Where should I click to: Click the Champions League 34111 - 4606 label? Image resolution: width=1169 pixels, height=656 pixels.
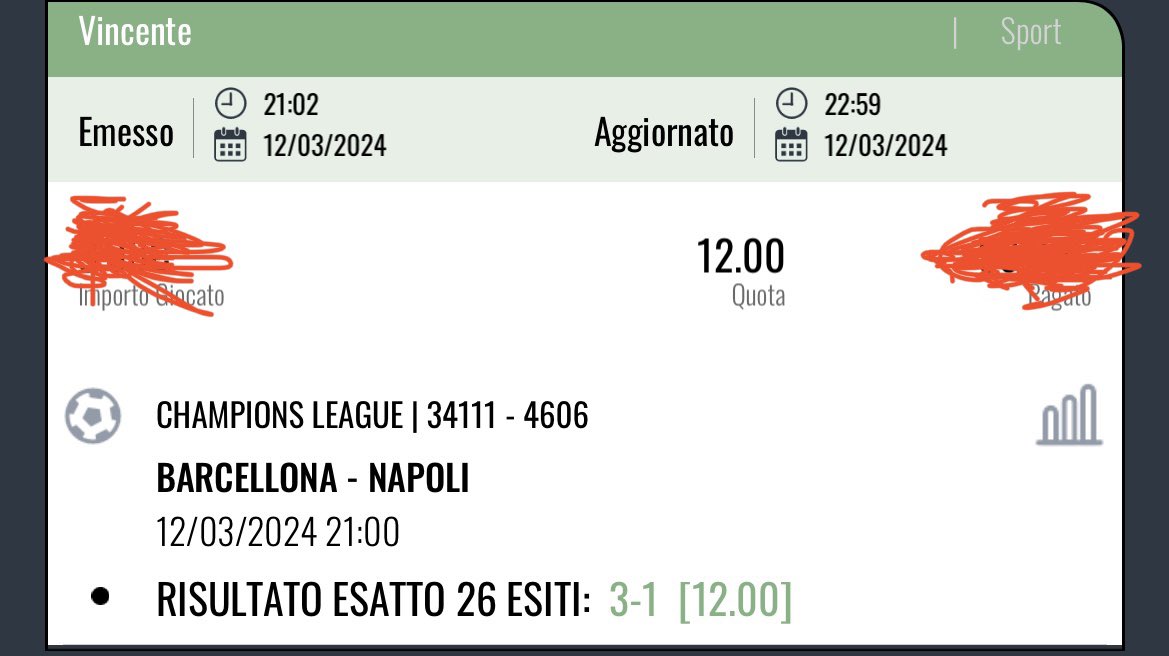point(372,415)
